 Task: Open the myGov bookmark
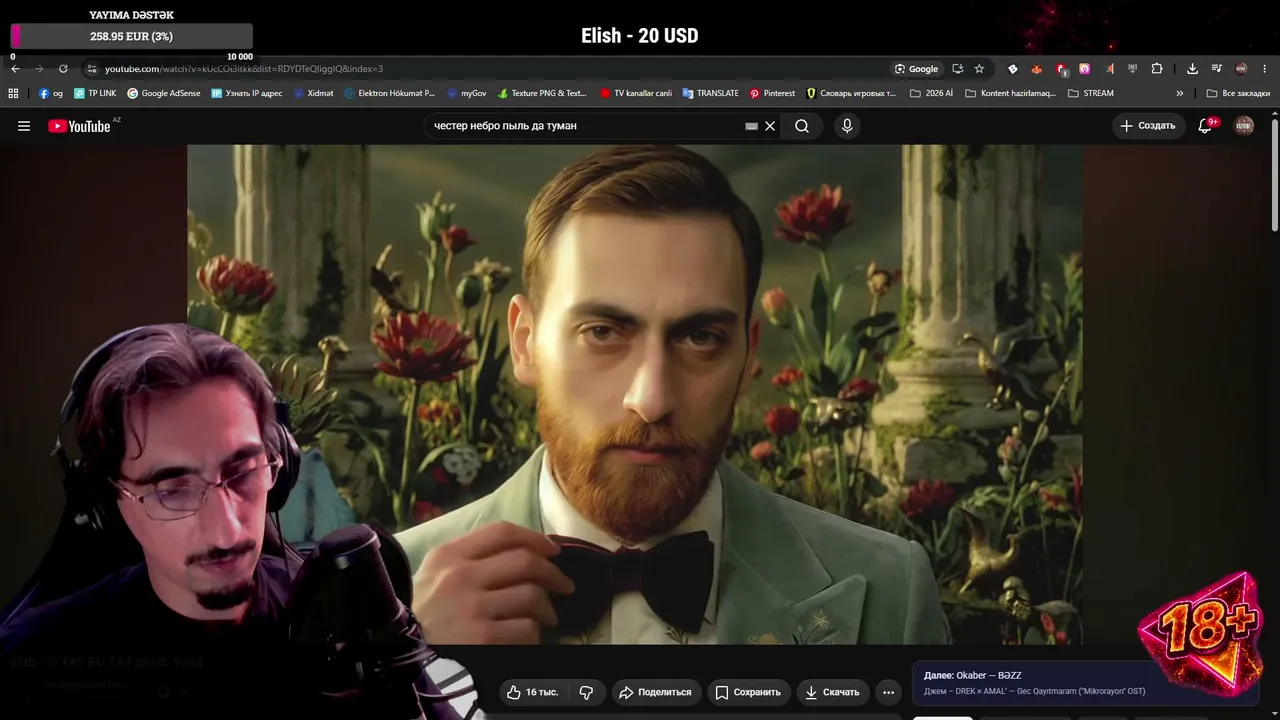coord(467,93)
